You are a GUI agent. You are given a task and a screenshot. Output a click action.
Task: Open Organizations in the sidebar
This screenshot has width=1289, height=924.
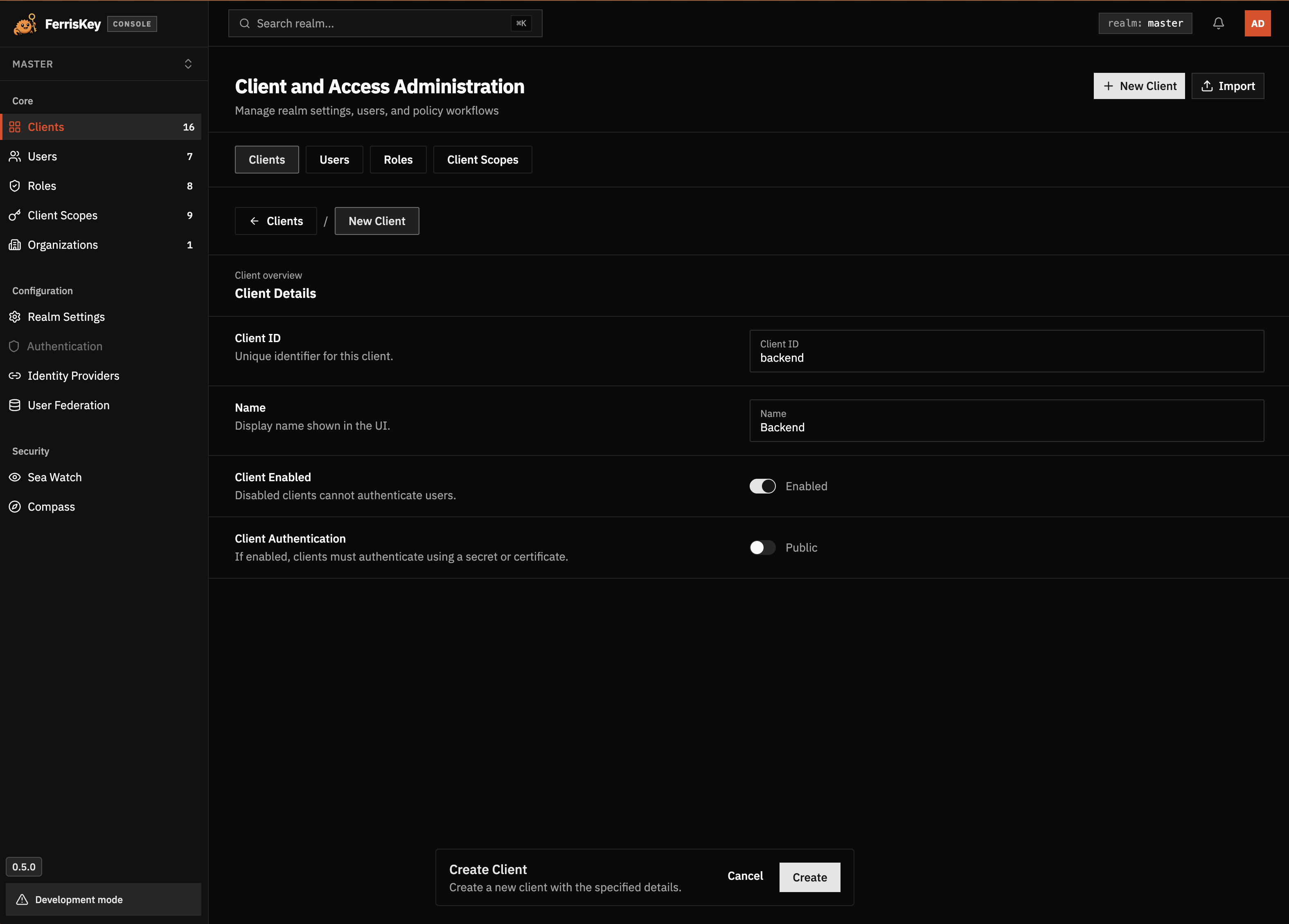point(101,245)
